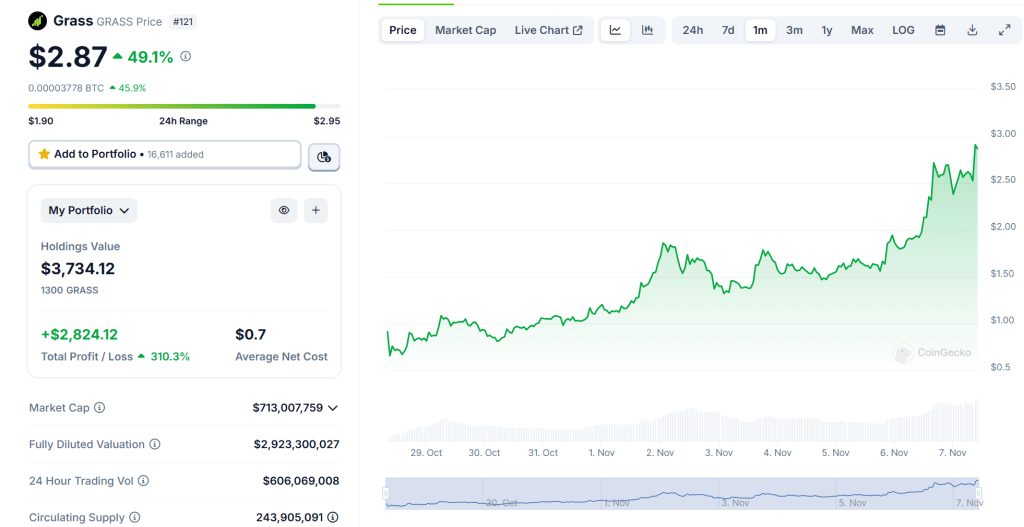Click the $0.7 Average Net Cost value
1024x527 pixels.
click(x=251, y=335)
